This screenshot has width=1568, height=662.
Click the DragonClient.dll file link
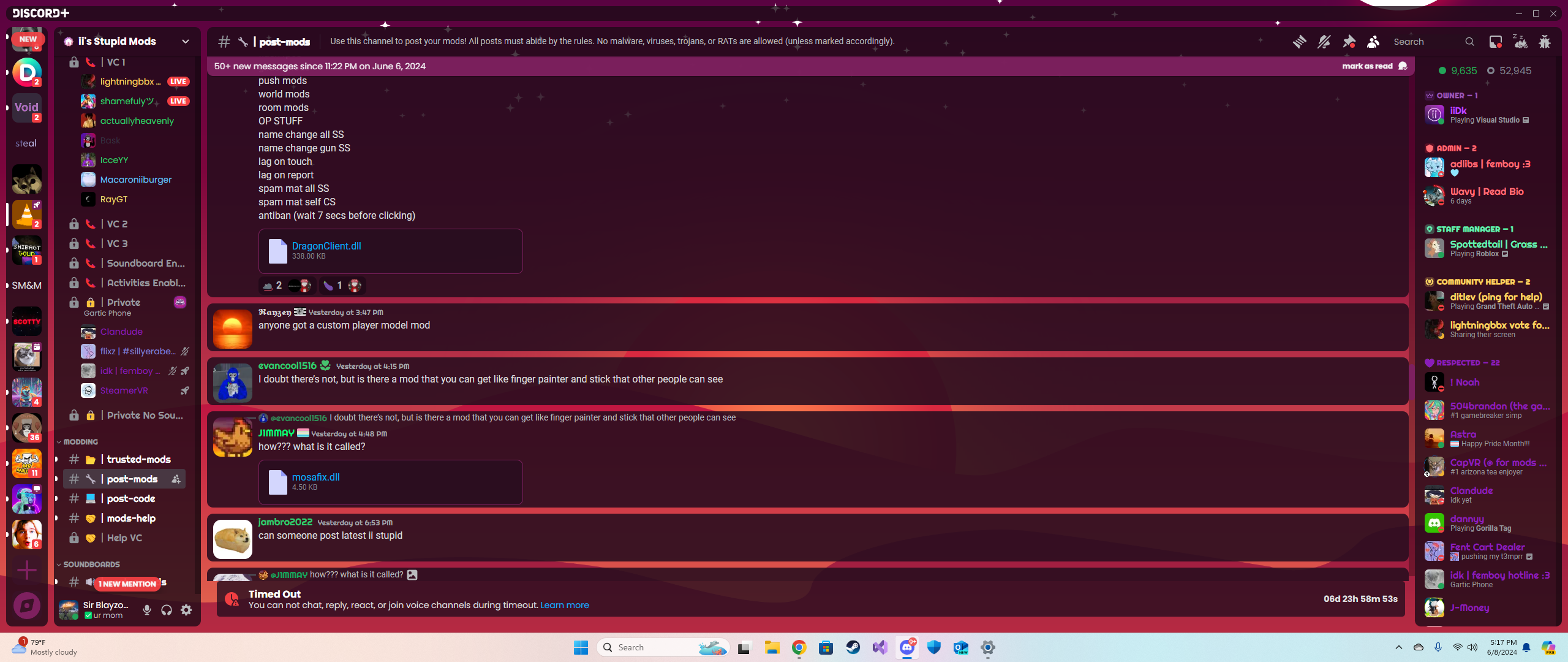(326, 246)
